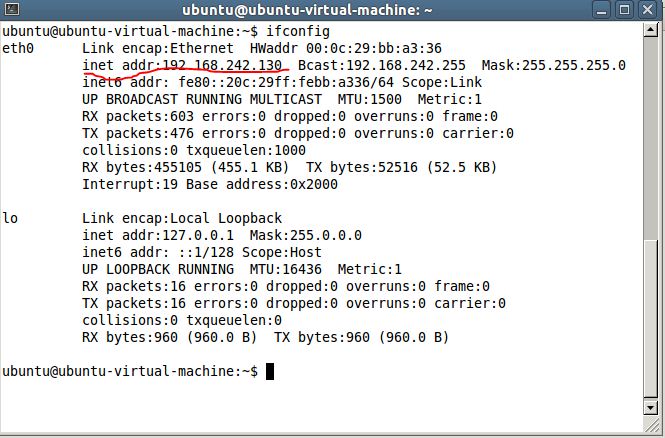Click the lo interface name
Screen dimensions: 665x438
10,218
